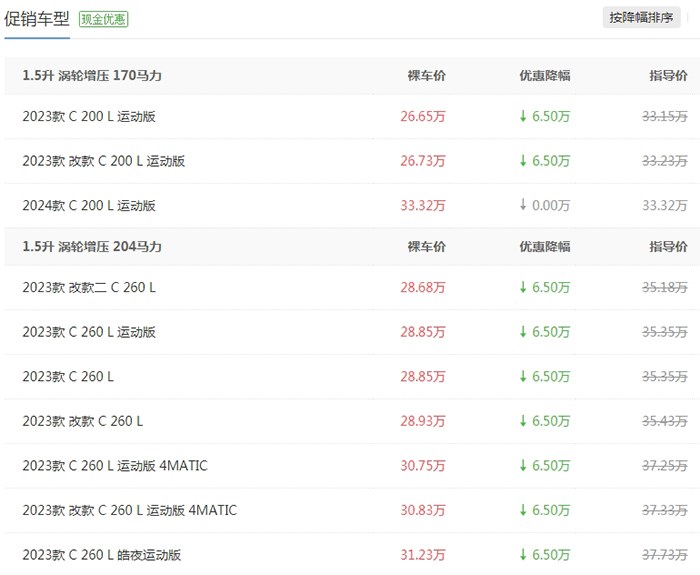This screenshot has height=575, width=700.
Task: Click green discount arrow in 30.75万 row
Action: [x=522, y=466]
